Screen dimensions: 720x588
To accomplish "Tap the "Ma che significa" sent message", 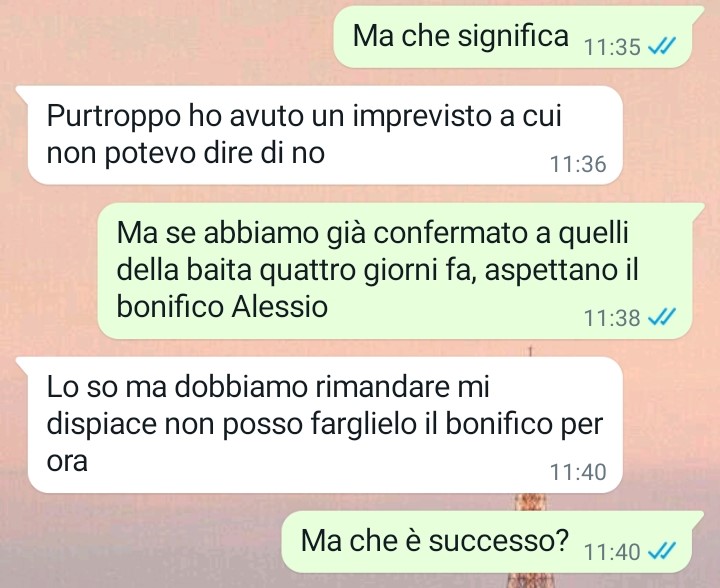I will click(x=512, y=37).
